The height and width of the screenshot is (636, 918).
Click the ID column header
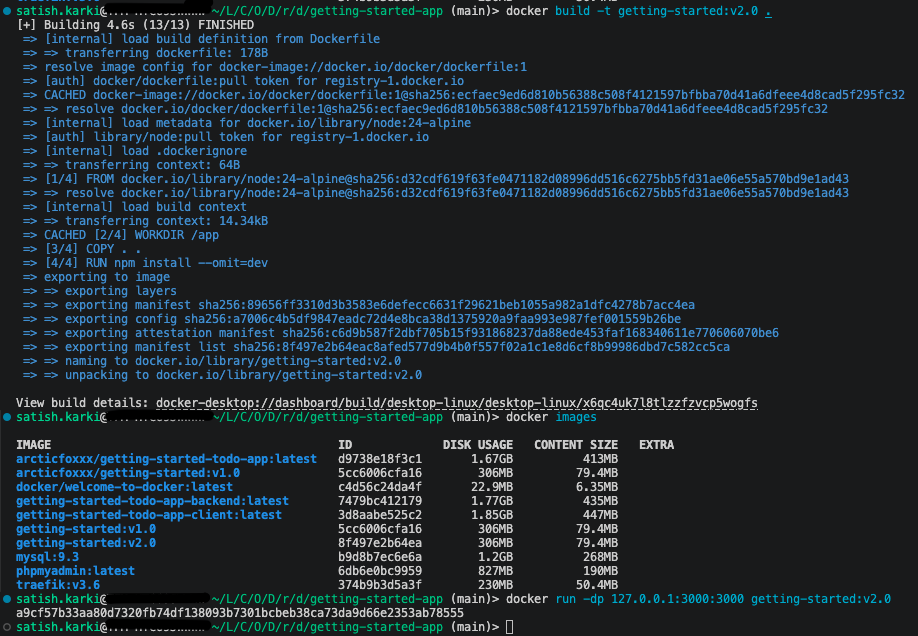tap(345, 444)
